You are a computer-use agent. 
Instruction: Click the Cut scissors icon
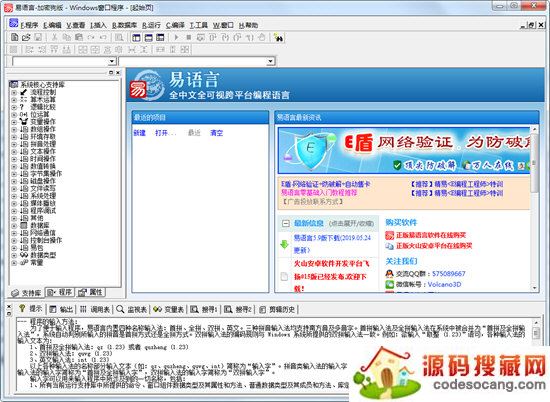click(54, 37)
